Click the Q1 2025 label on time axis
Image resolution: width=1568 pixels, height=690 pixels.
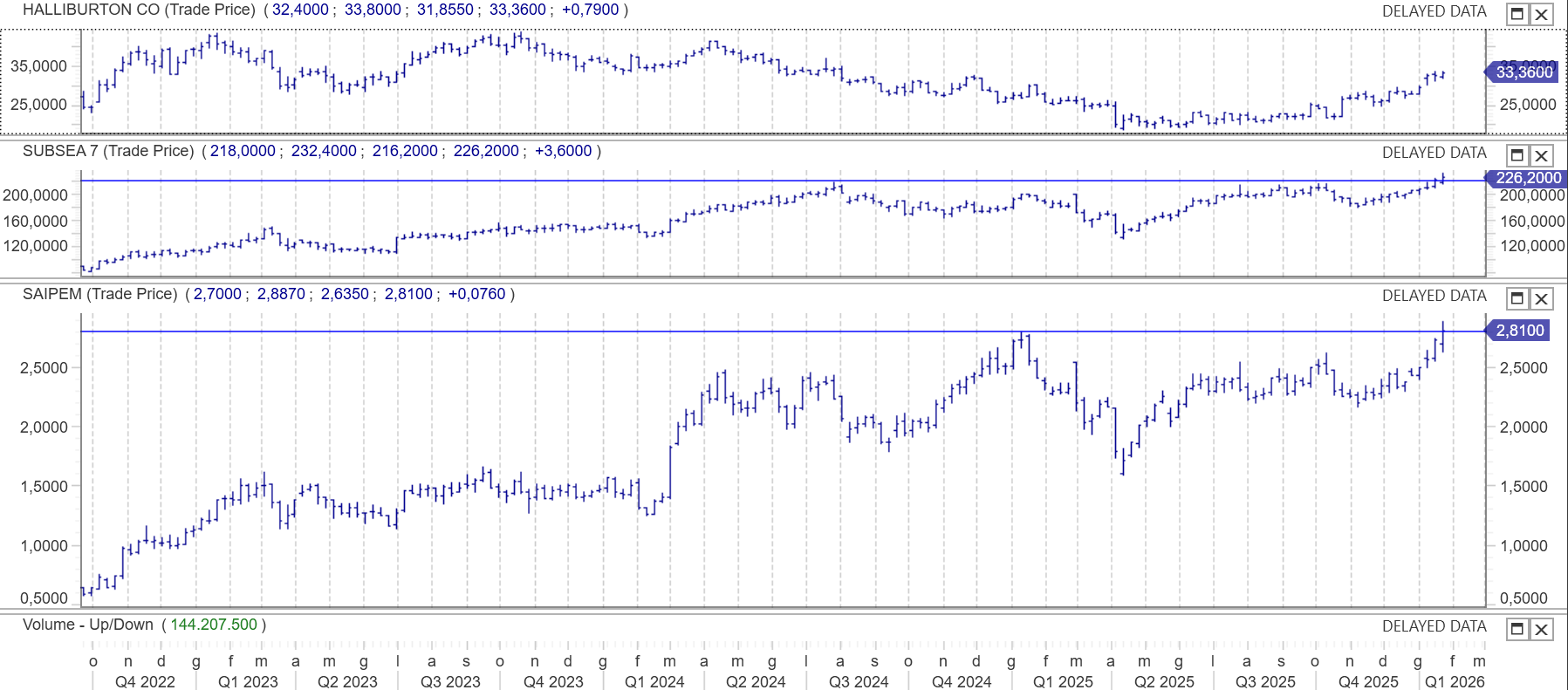[x=1063, y=681]
